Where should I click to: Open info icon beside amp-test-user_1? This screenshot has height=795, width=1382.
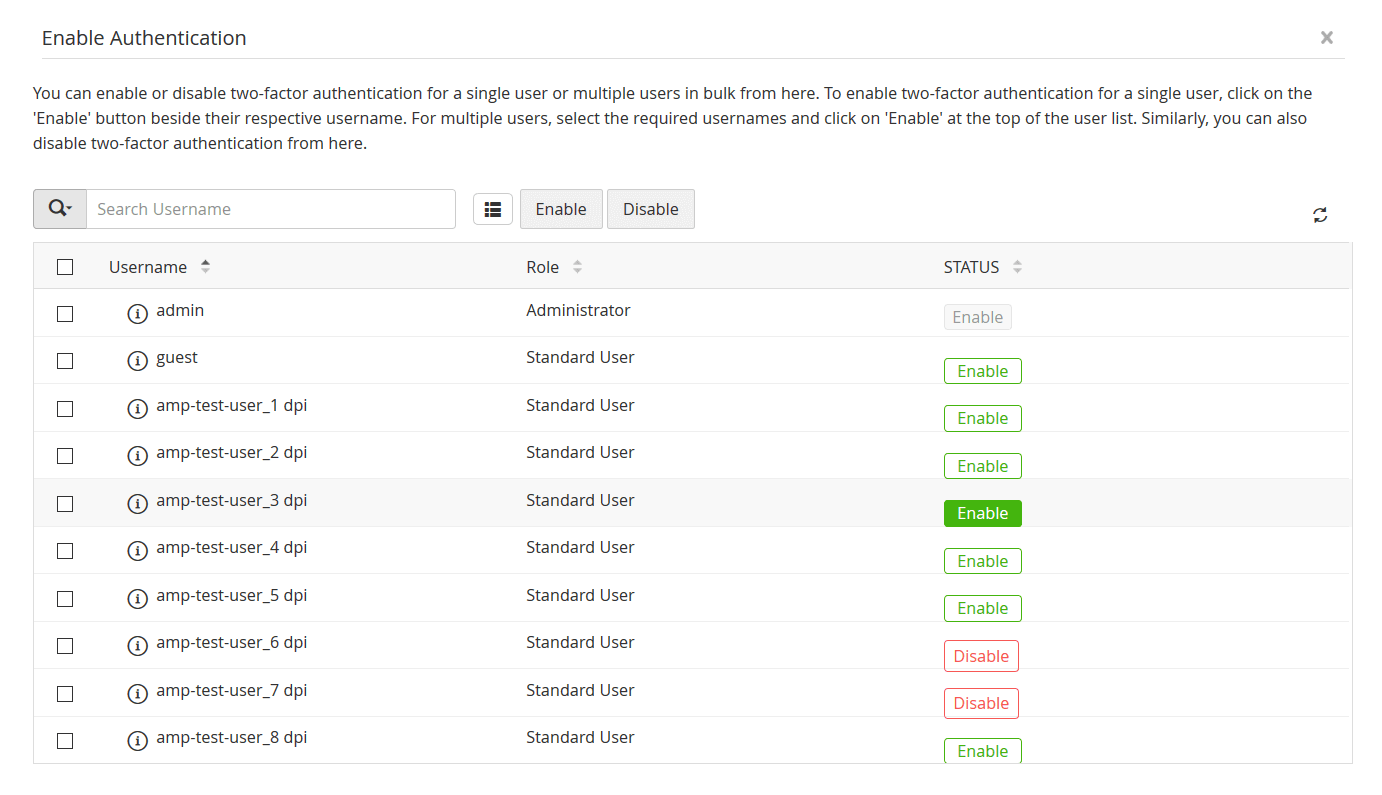pyautogui.click(x=137, y=407)
